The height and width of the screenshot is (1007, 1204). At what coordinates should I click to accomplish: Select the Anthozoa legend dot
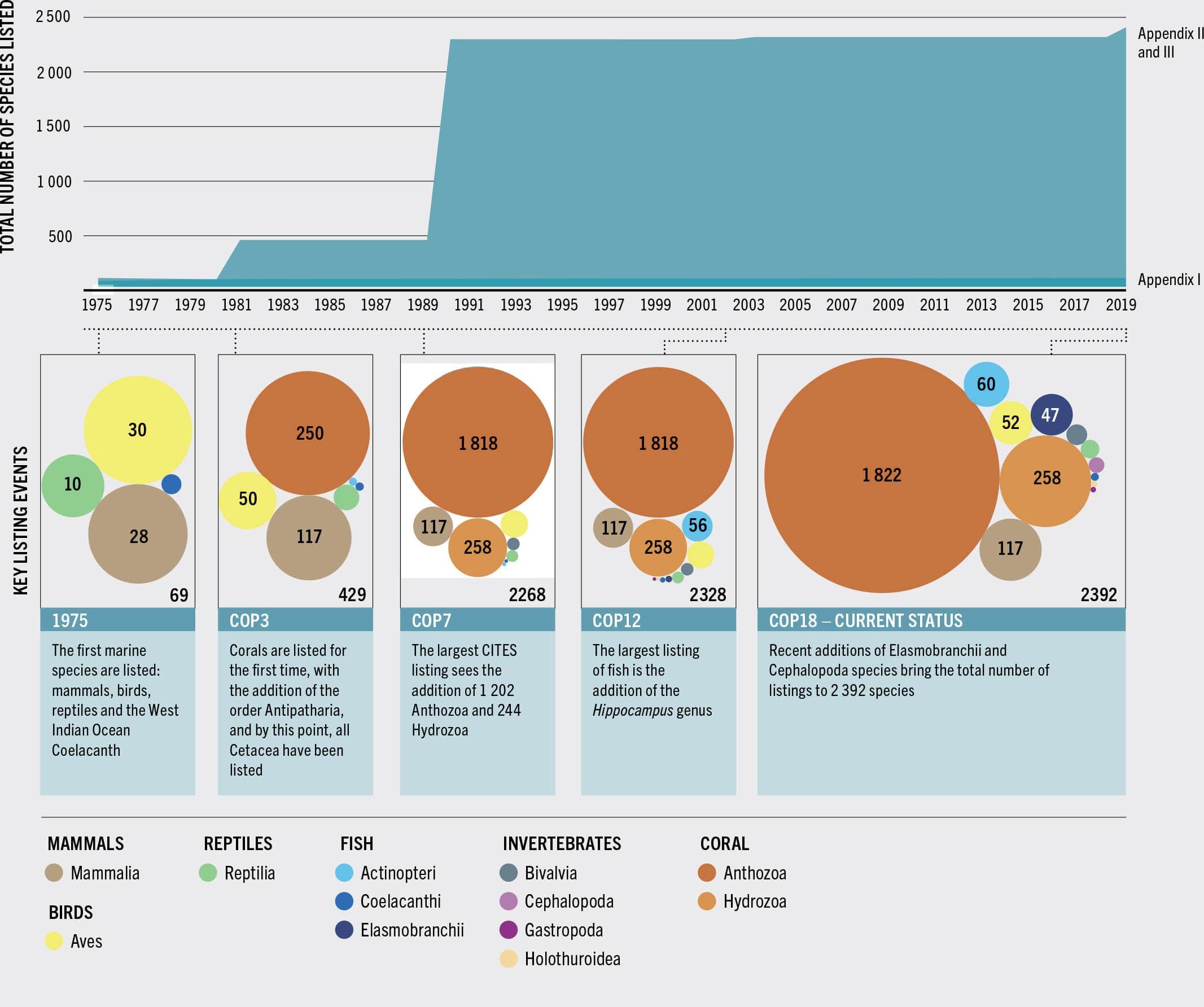tap(707, 873)
